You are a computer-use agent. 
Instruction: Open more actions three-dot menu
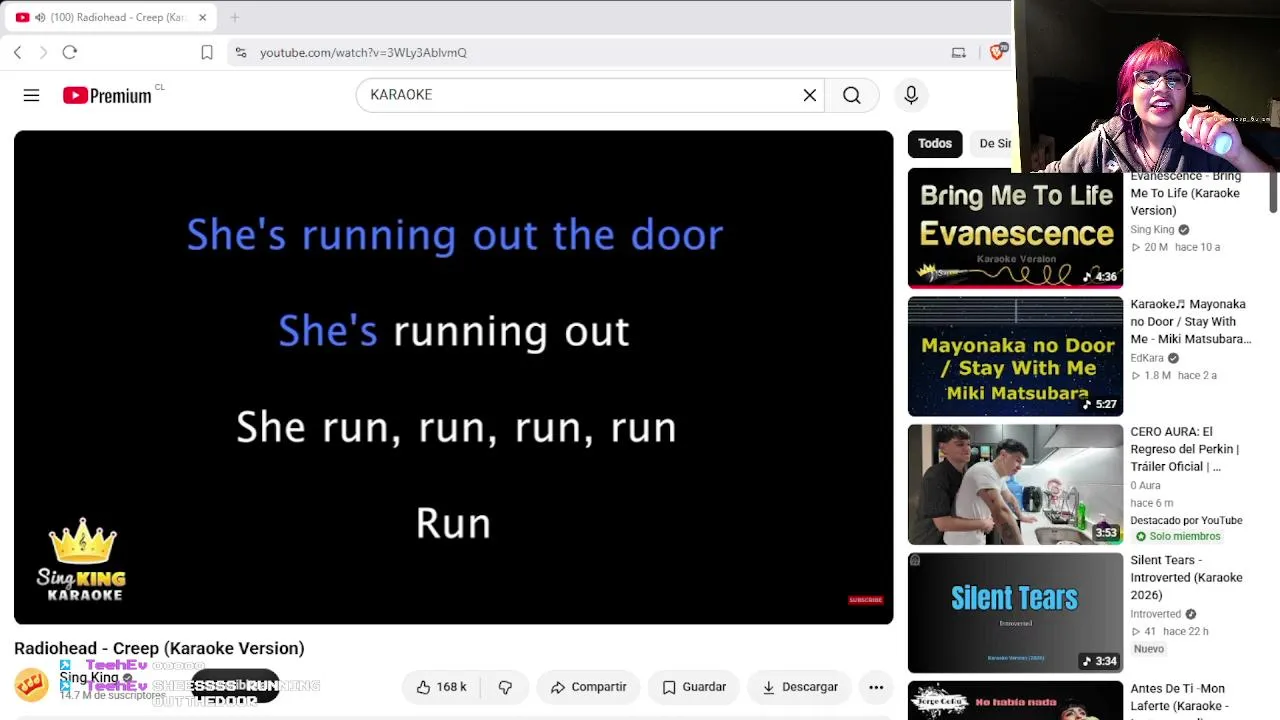tap(876, 687)
